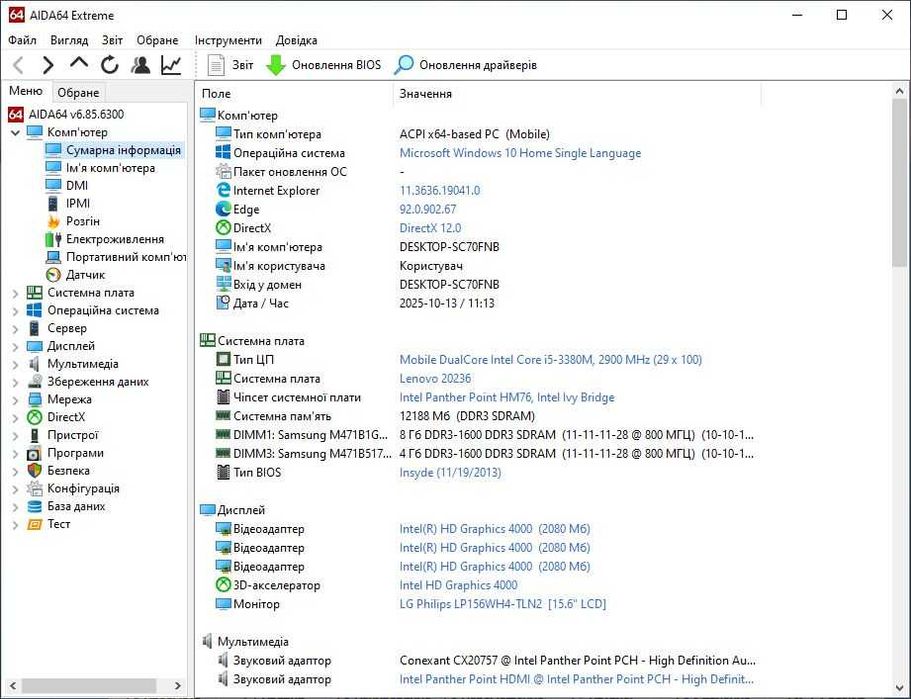Open the Lenovo 20236 motherboard link
Image resolution: width=911 pixels, height=699 pixels.
click(x=435, y=379)
